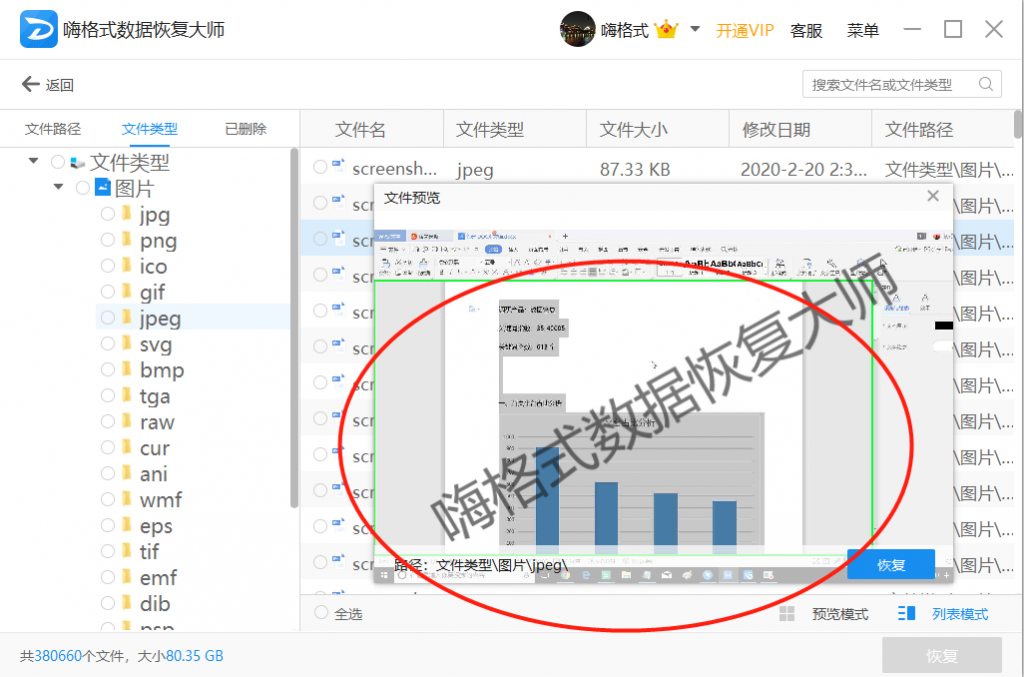Tick the jpg type checkbox
This screenshot has width=1024, height=677.
pyautogui.click(x=108, y=213)
